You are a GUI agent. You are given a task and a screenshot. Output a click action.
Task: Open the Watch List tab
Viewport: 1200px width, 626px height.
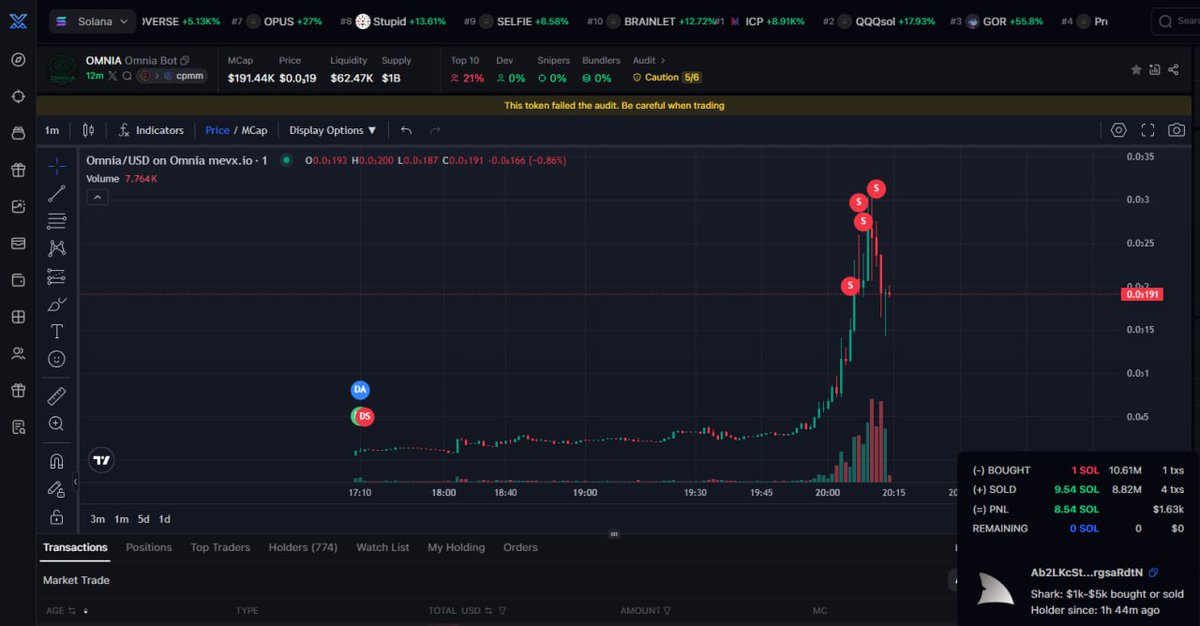coord(383,547)
